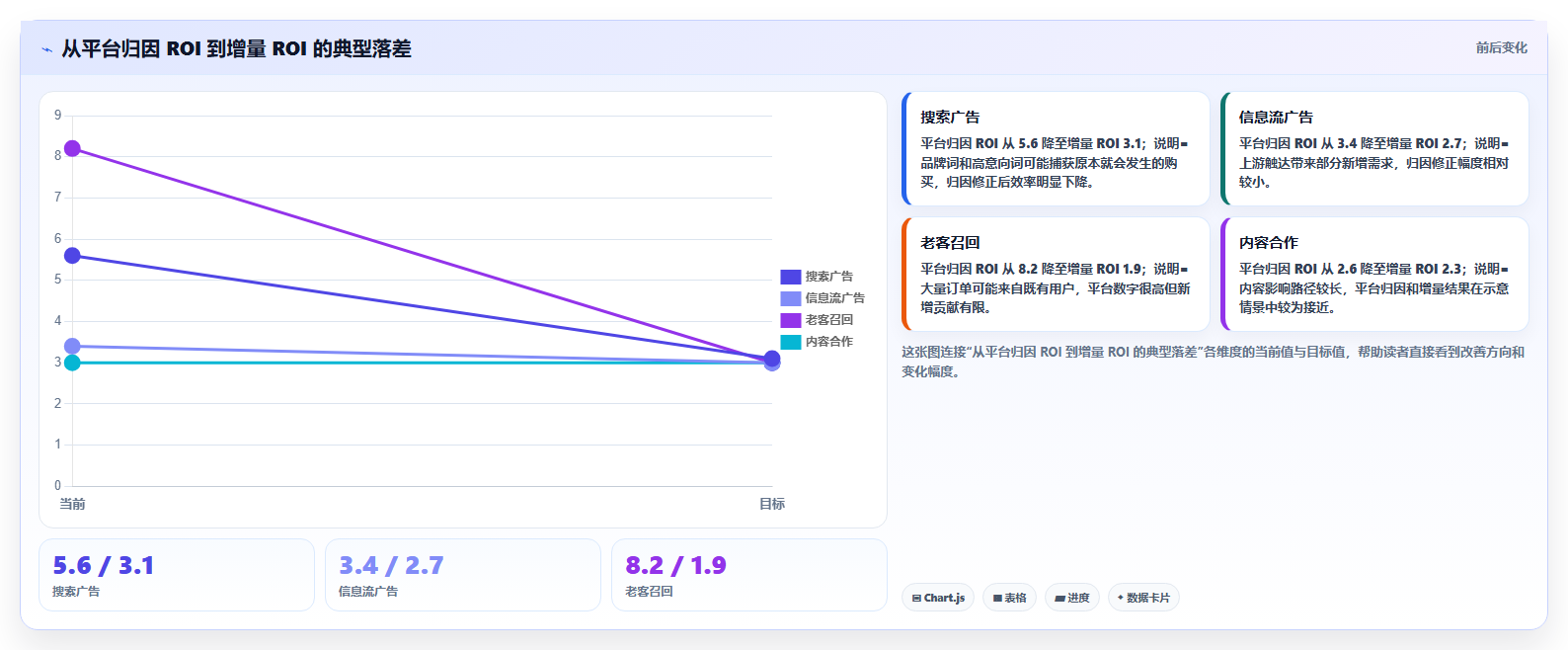Click the 当前 x-axis label

point(72,504)
